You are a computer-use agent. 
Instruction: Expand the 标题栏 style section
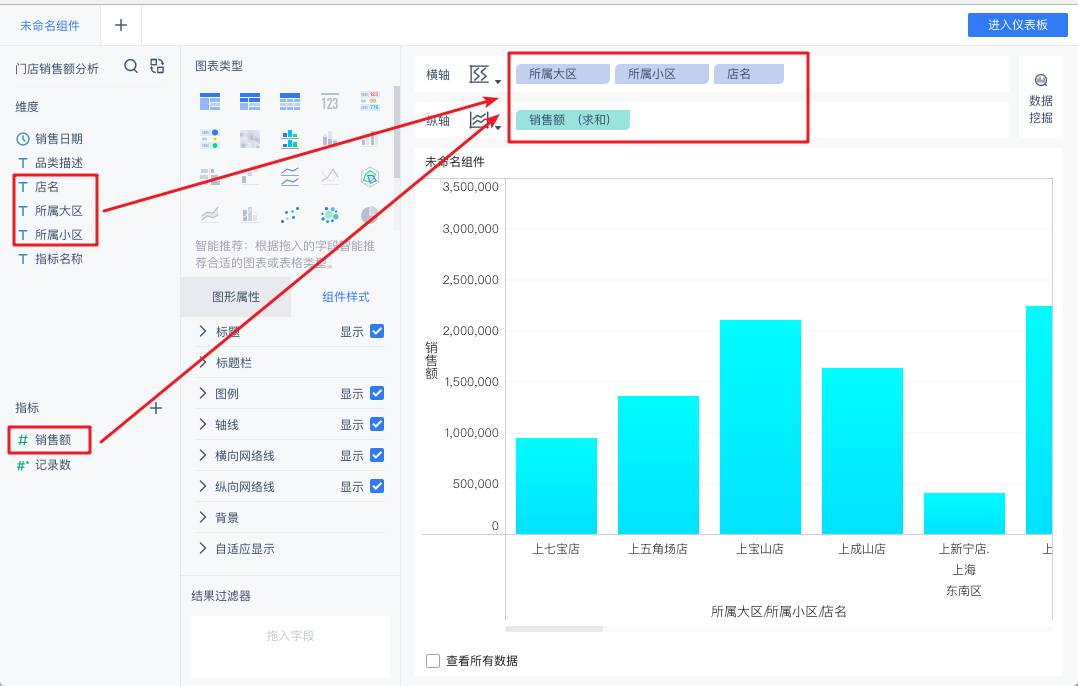tap(203, 362)
